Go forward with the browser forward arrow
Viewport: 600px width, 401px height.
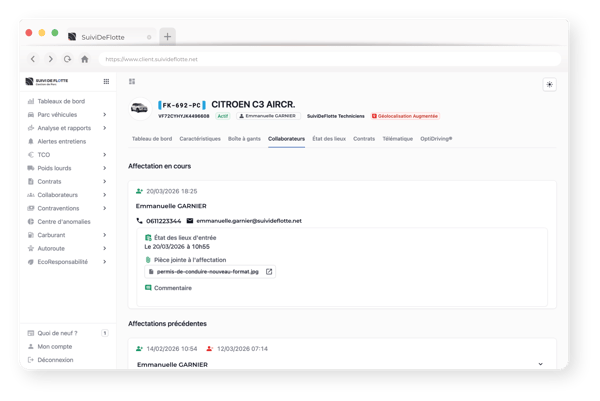(51, 59)
